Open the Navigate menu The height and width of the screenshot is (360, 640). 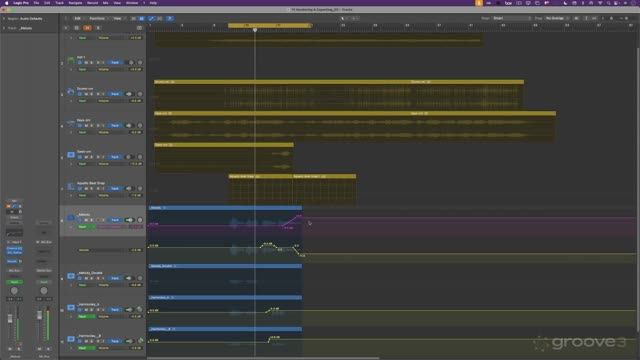coord(75,3)
